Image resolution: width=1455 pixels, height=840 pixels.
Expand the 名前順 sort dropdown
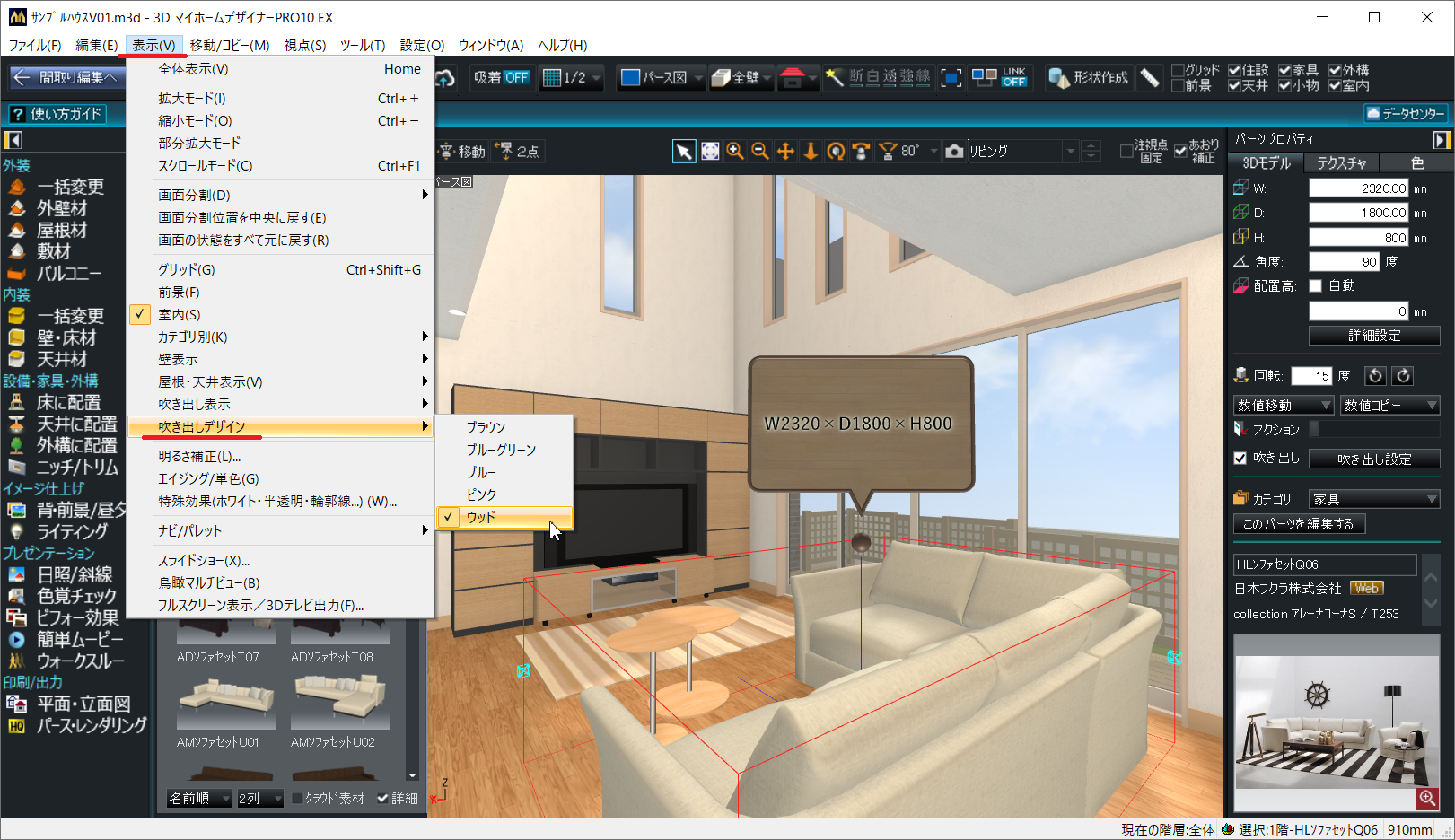pos(199,798)
